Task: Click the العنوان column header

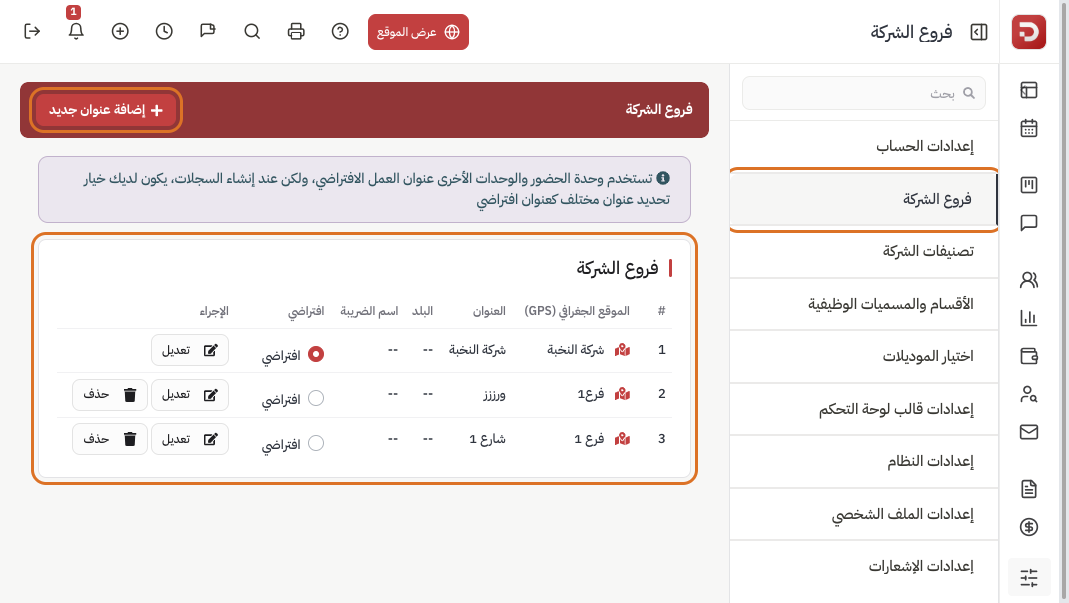Action: tap(490, 311)
